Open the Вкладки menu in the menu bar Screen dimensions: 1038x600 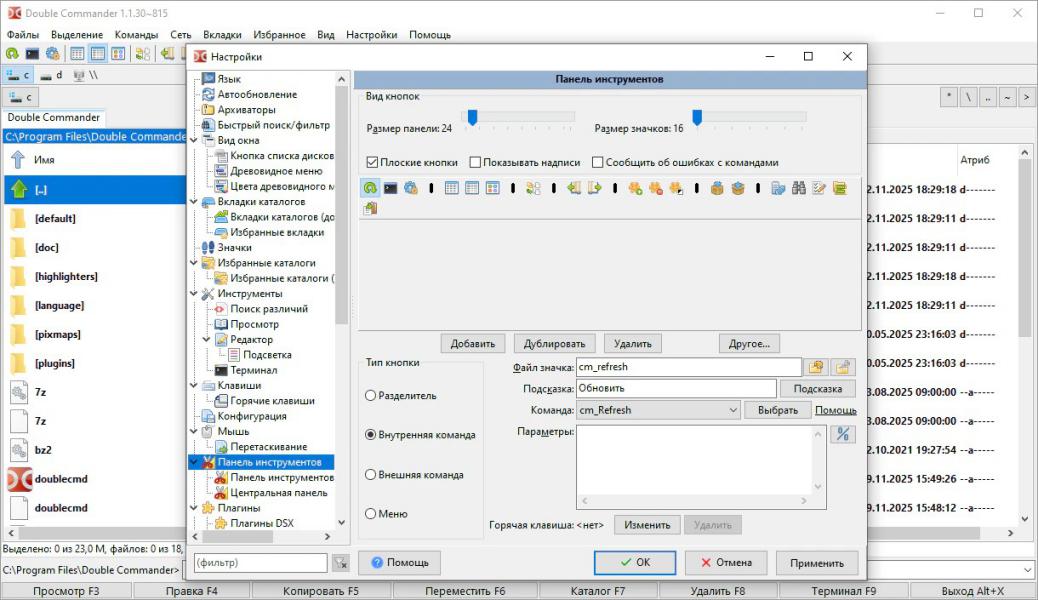coord(221,34)
